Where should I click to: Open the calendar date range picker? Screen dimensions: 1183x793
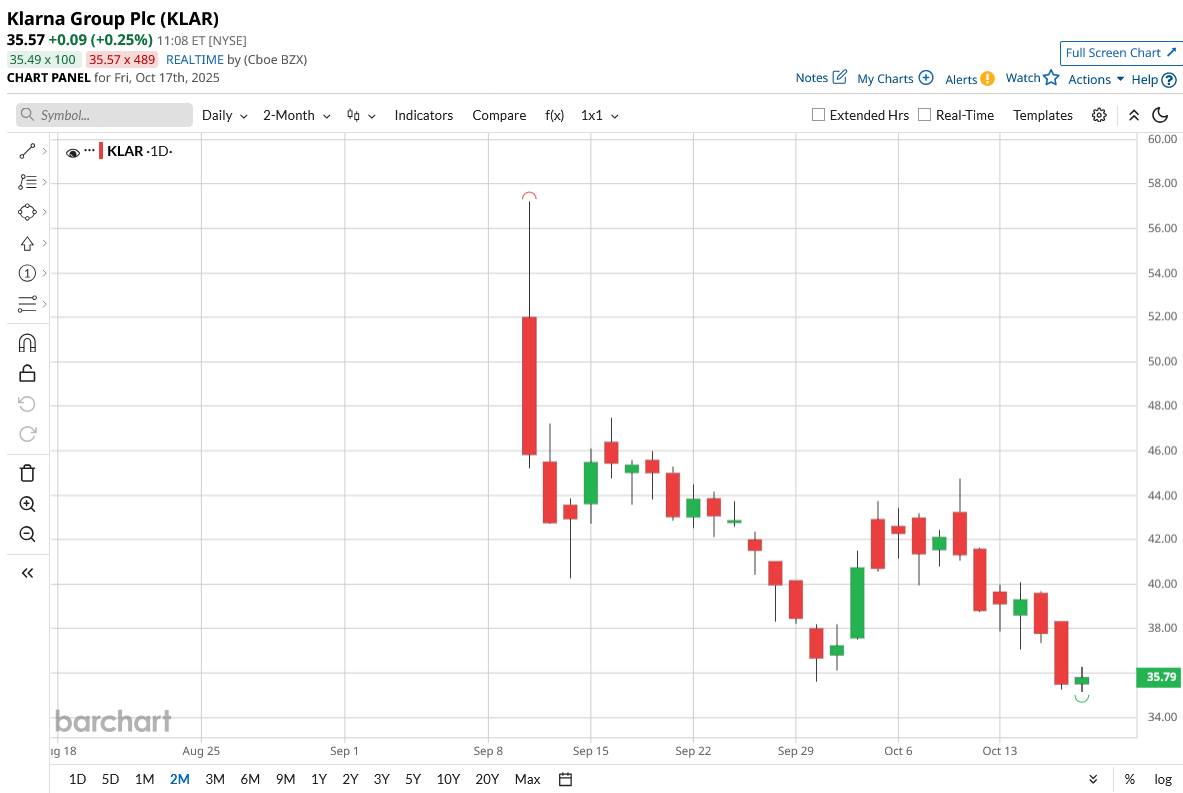pos(565,779)
